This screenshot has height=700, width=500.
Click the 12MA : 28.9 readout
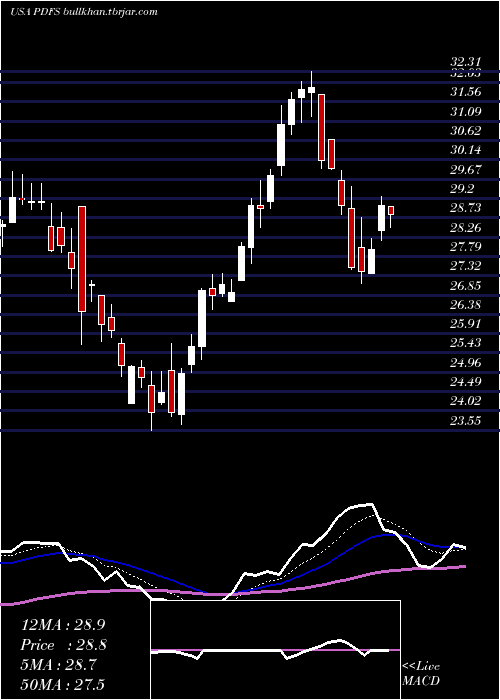point(63,625)
